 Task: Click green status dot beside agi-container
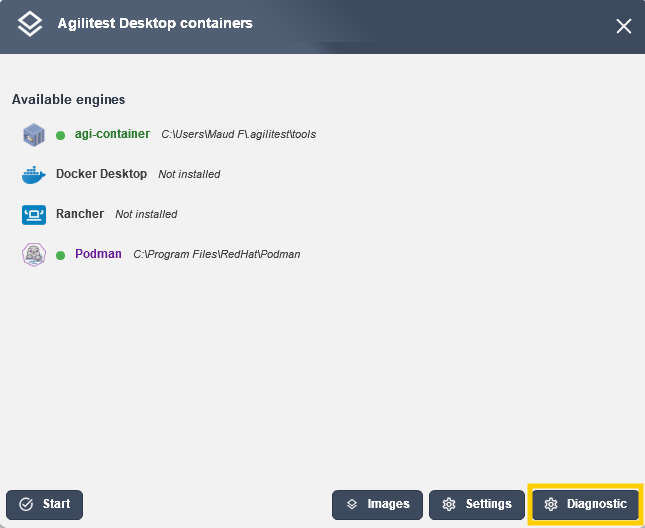point(60,135)
